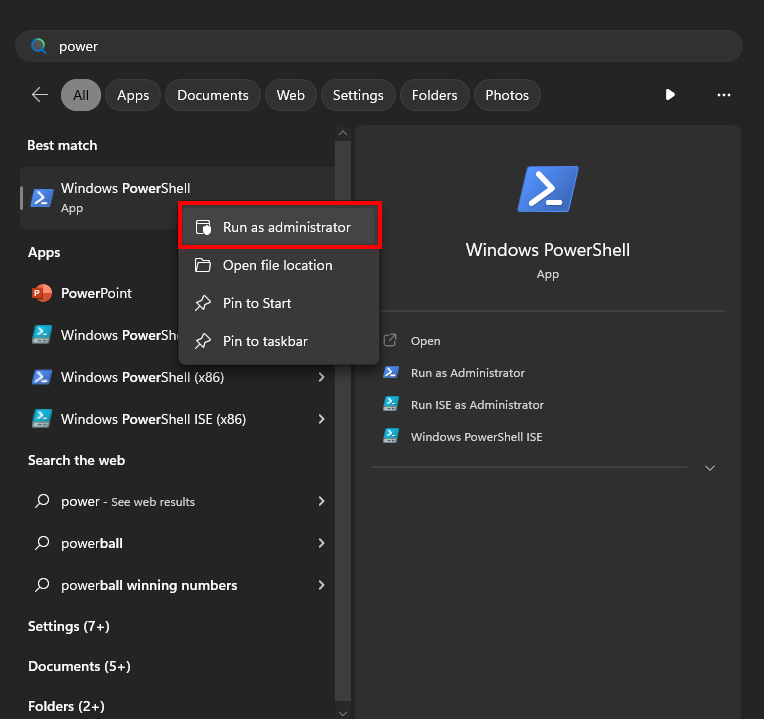Click Run ISE as Administrator in preview pane

[x=477, y=405]
